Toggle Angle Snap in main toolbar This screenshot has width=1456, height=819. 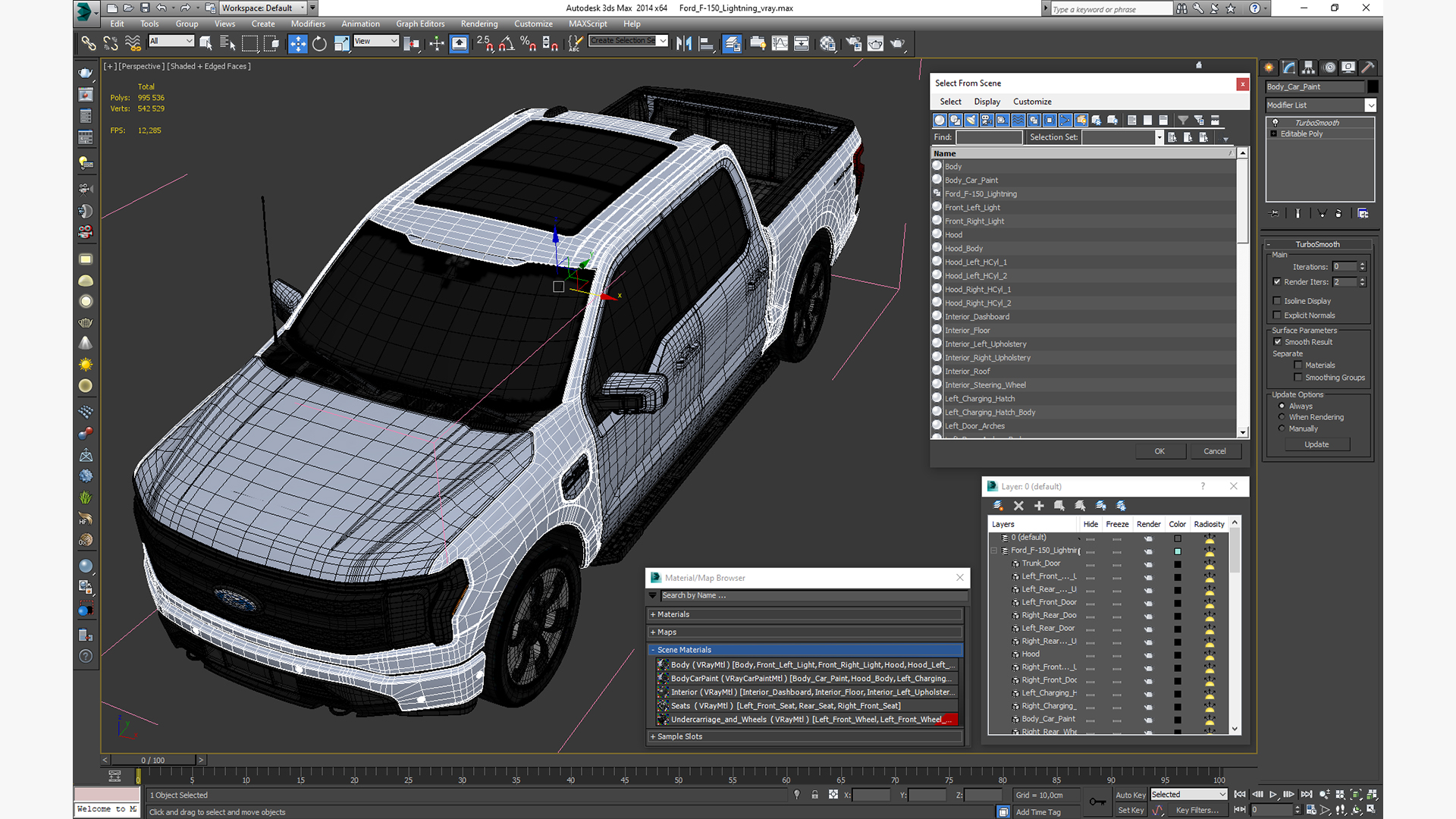point(507,43)
